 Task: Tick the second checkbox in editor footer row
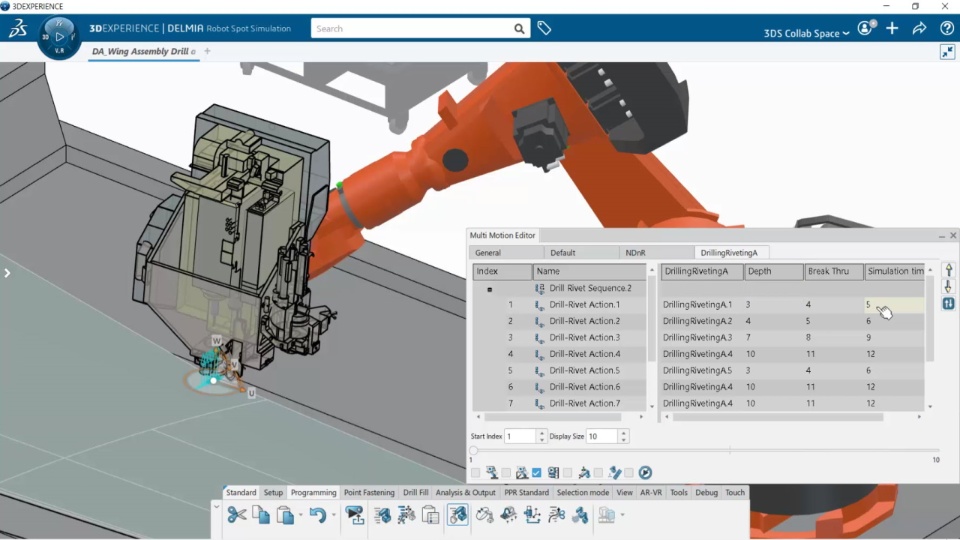pos(506,473)
